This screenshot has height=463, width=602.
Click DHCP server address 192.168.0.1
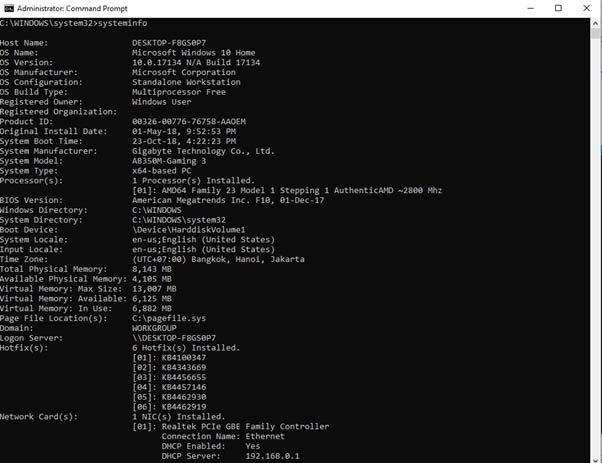[x=273, y=456]
